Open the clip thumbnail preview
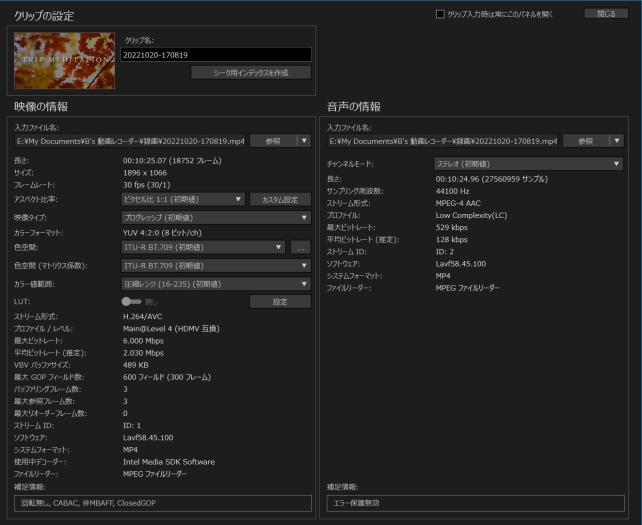642x525 pixels. [65, 61]
